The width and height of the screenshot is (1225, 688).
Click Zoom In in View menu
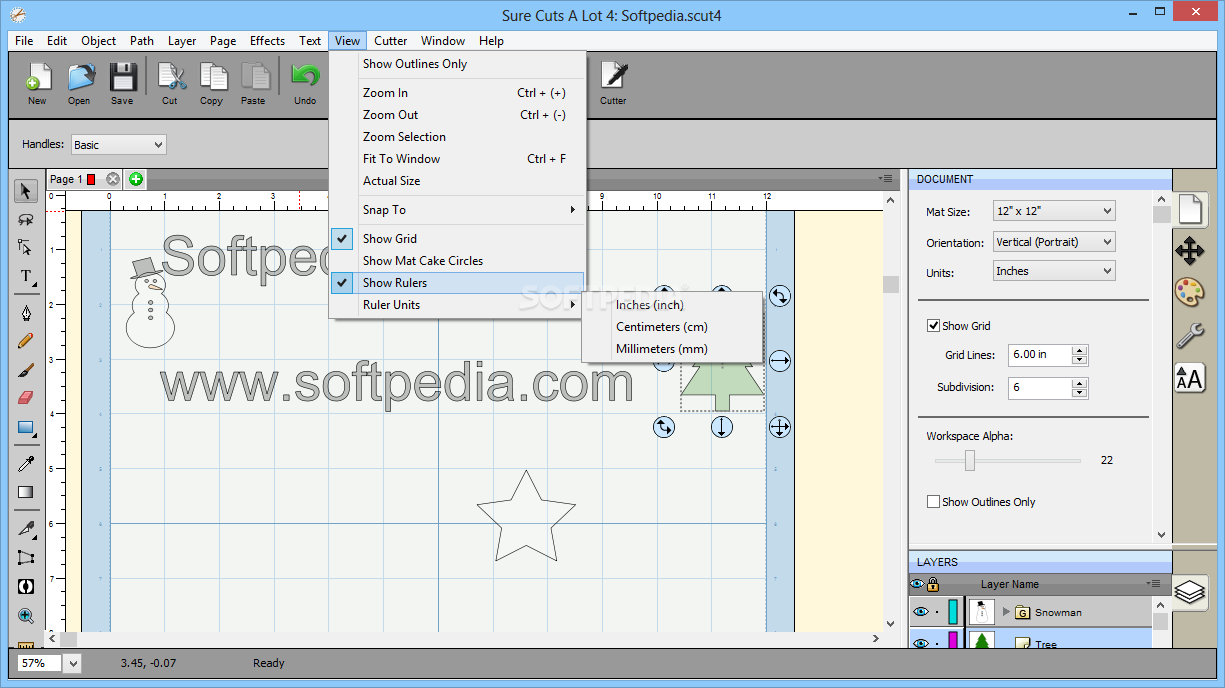click(457, 93)
